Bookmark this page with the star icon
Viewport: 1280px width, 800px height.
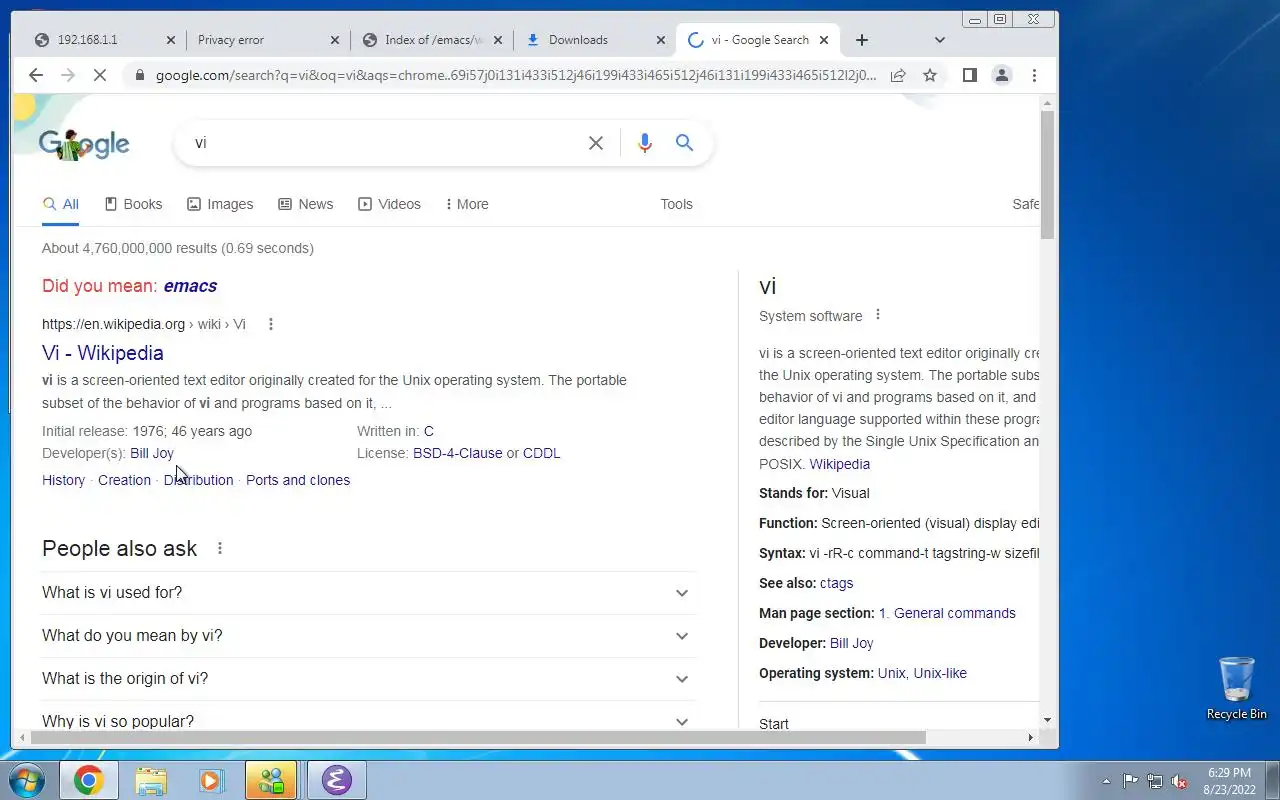pos(930,75)
